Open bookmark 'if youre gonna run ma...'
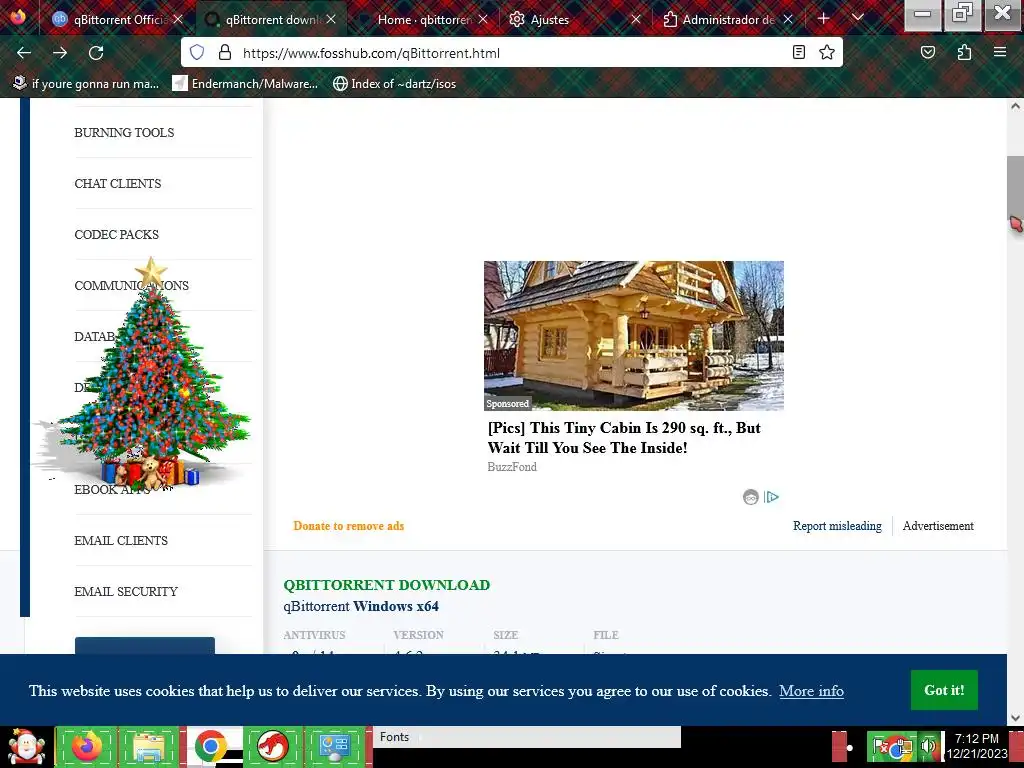 click(x=86, y=84)
